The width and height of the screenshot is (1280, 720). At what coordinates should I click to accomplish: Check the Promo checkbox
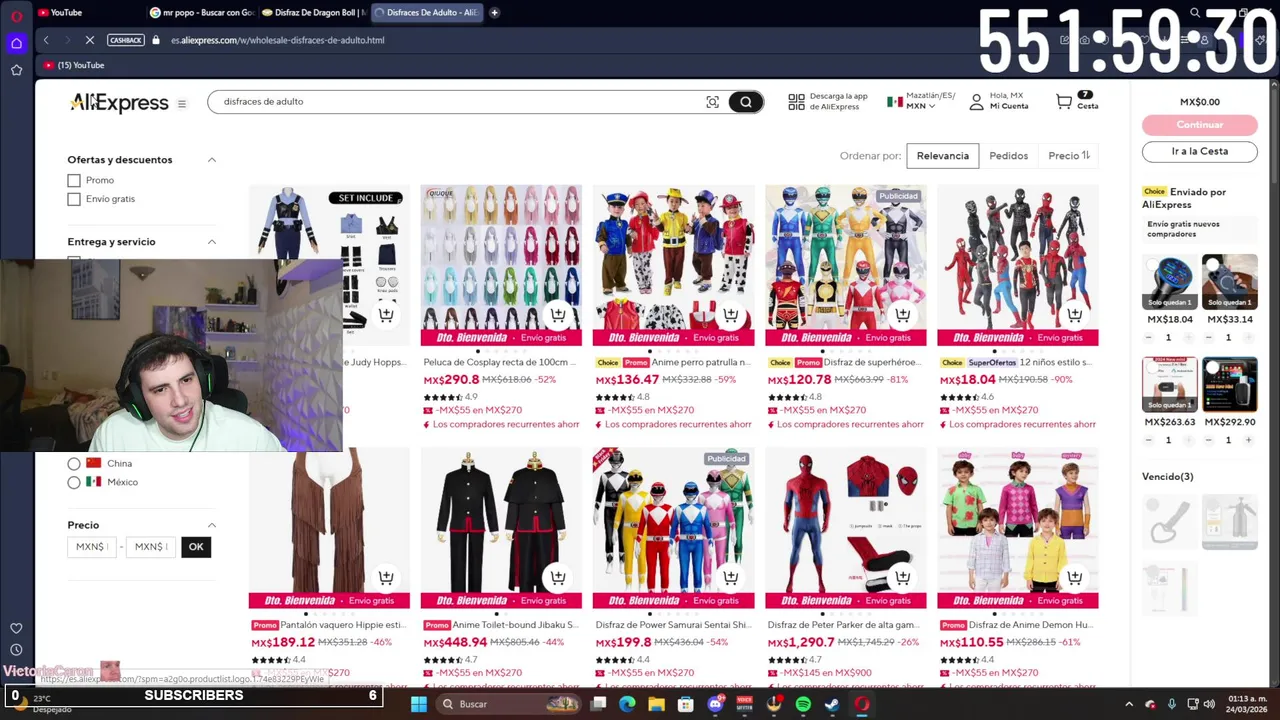tap(74, 180)
